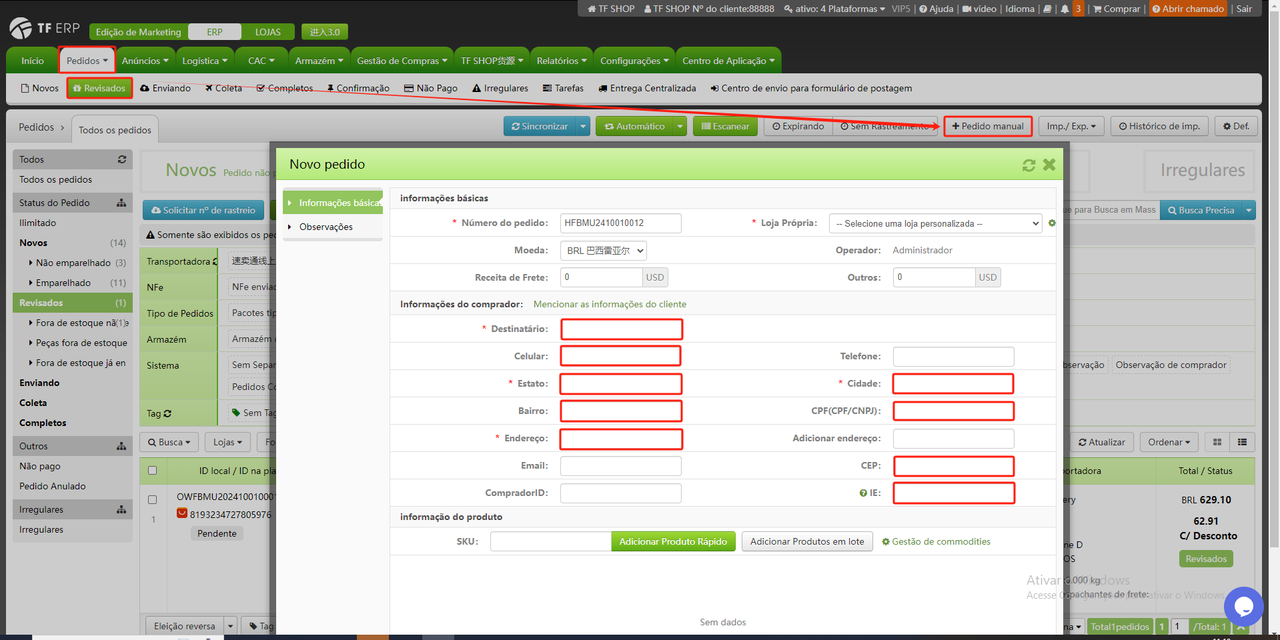Select all orders with header checkbox
Viewport: 1280px width, 640px height.
click(x=153, y=471)
